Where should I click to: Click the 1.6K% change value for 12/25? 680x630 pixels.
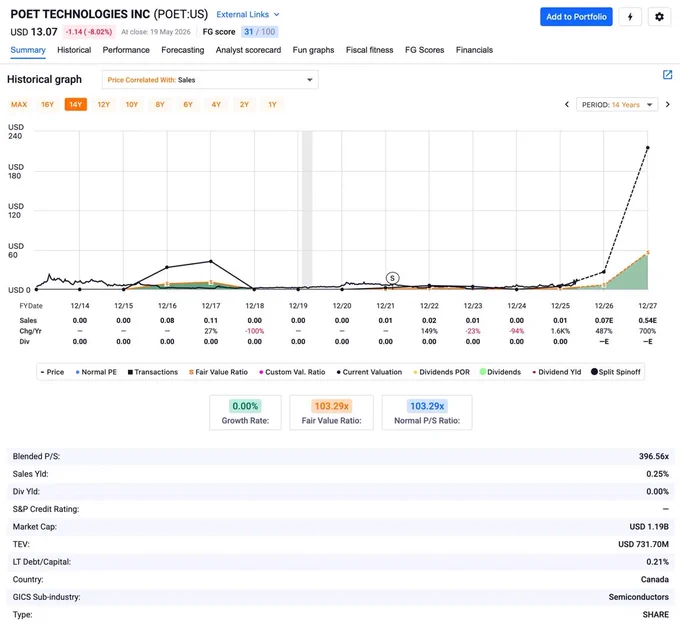560,331
